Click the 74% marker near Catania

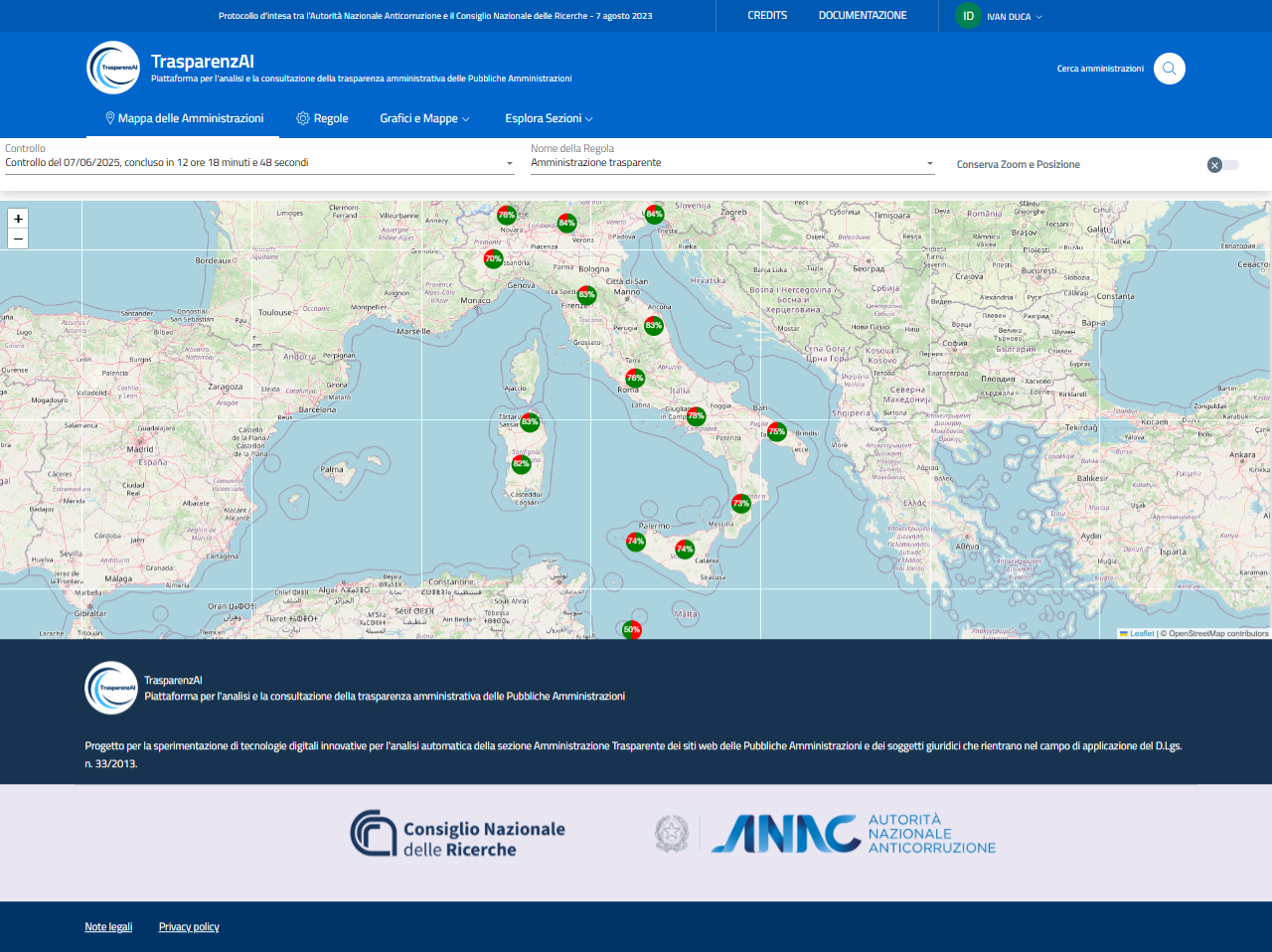point(685,549)
